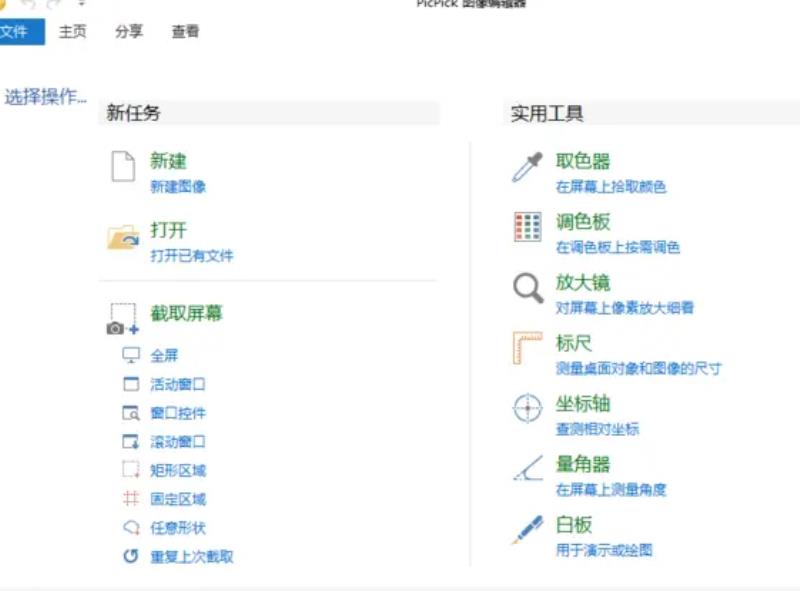Launch 量角器 tool link
Screen dimensions: 800x591
pos(583,464)
